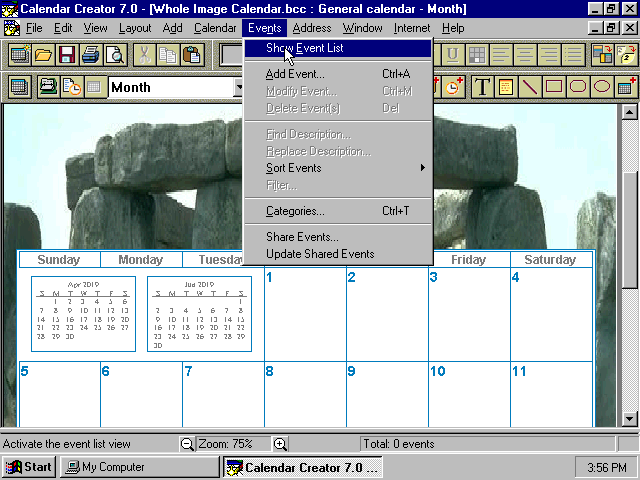Image resolution: width=640 pixels, height=480 pixels.
Task: Select the day 10 cell in calendar
Action: tap(469, 394)
